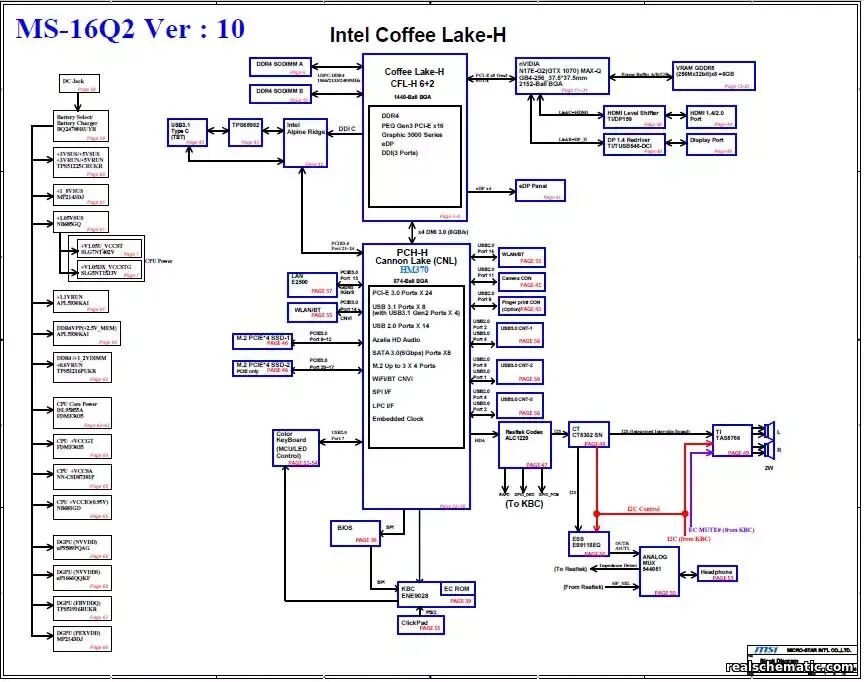Select the CPU +VCCIO(0.95V) block
The image size is (864, 682).
[x=83, y=508]
